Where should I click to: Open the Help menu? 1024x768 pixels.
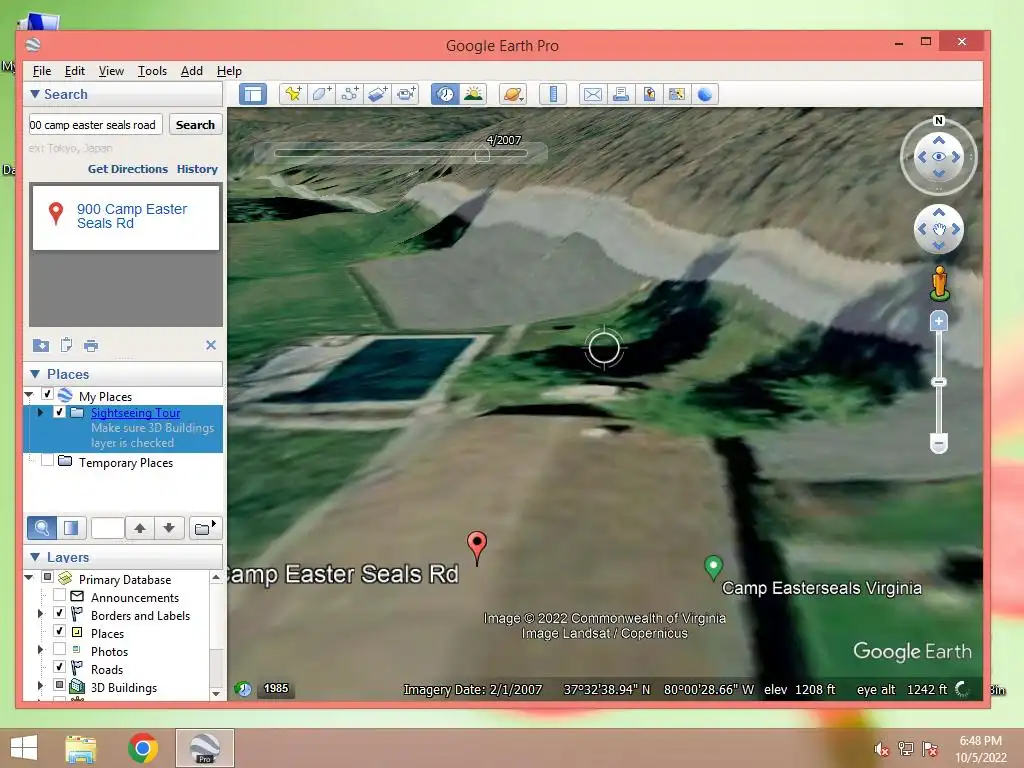click(229, 71)
